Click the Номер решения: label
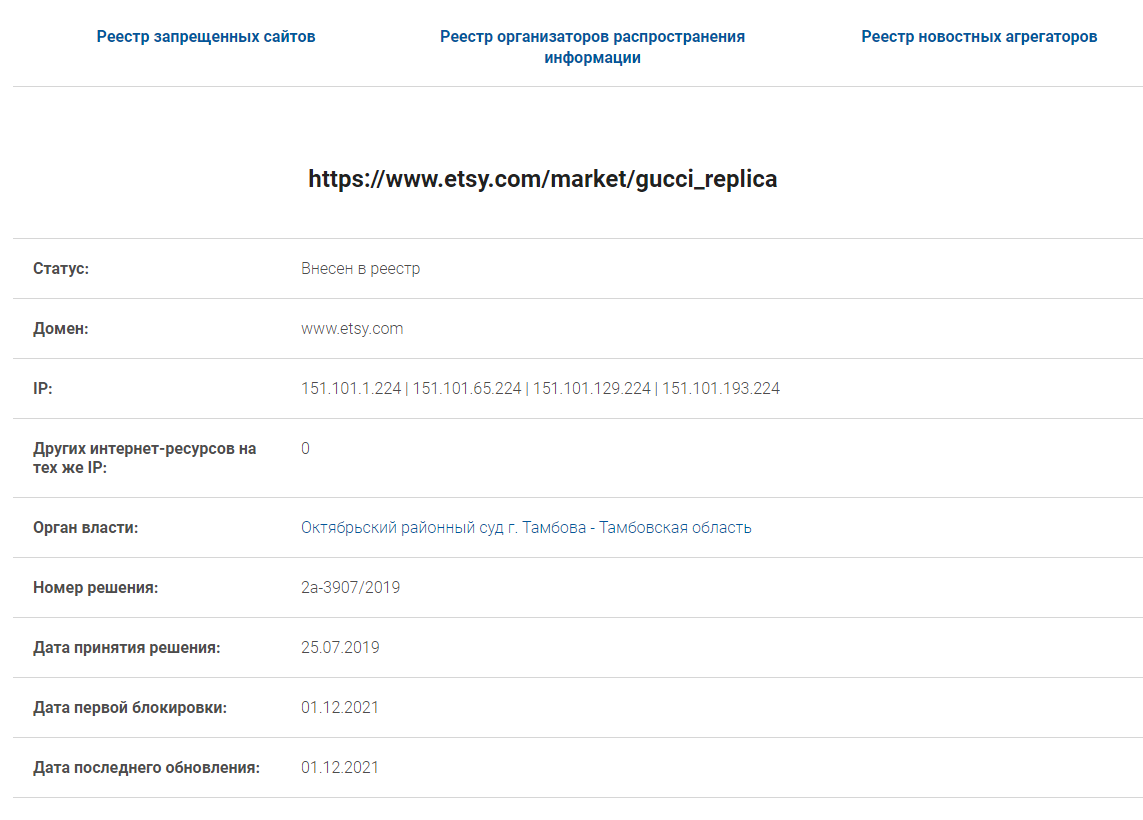 click(x=95, y=587)
